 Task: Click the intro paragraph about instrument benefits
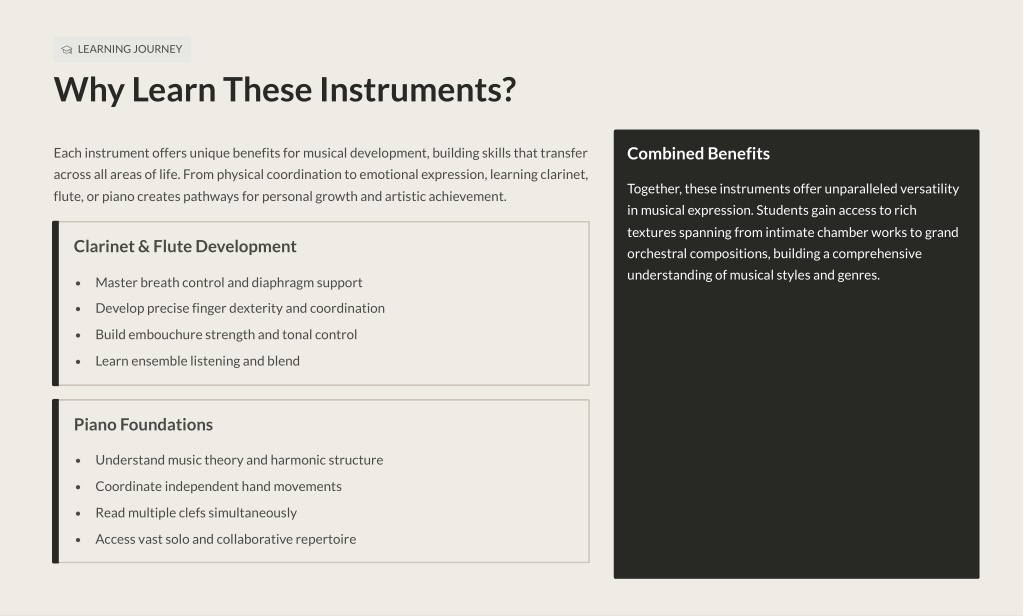320,175
